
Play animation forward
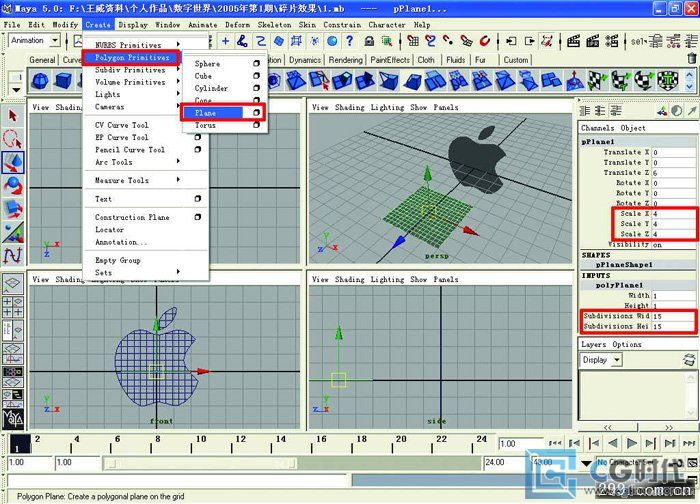pos(632,443)
